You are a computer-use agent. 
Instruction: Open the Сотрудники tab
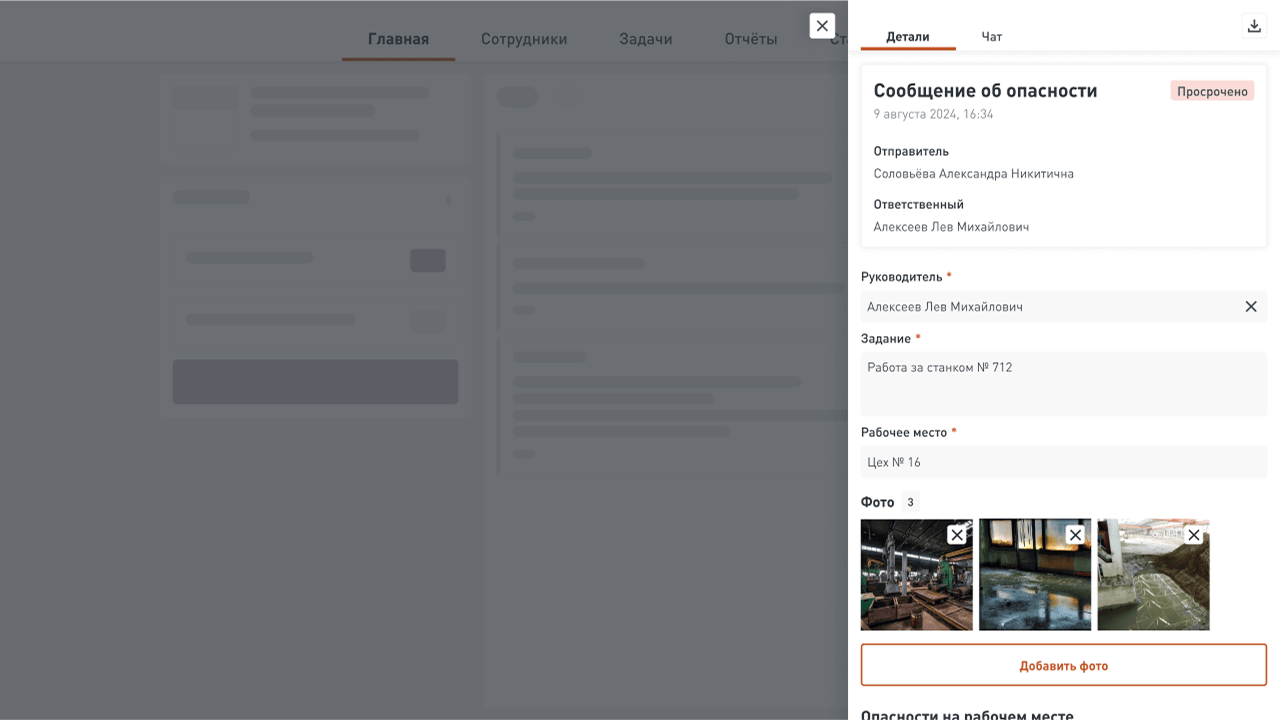click(524, 39)
